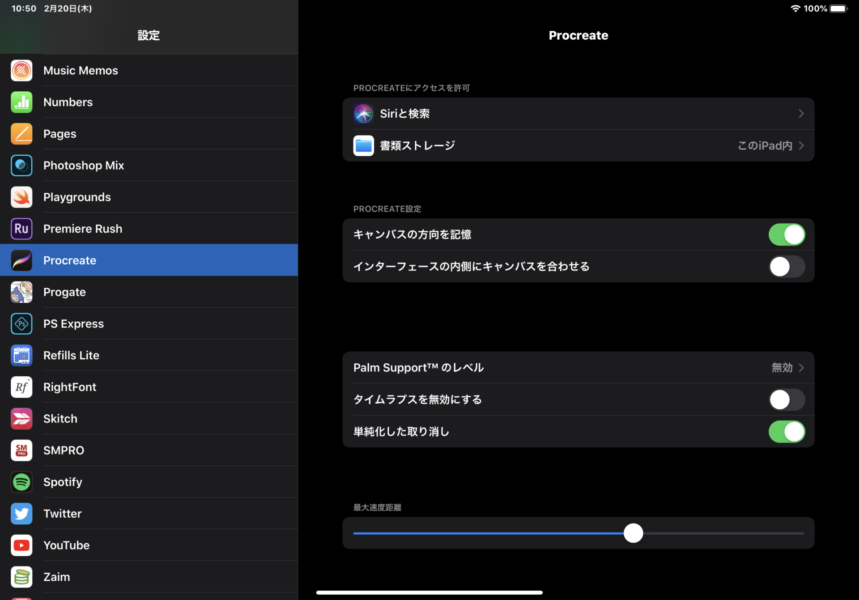Tap the Numbers app icon
The width and height of the screenshot is (859, 600).
[21, 102]
